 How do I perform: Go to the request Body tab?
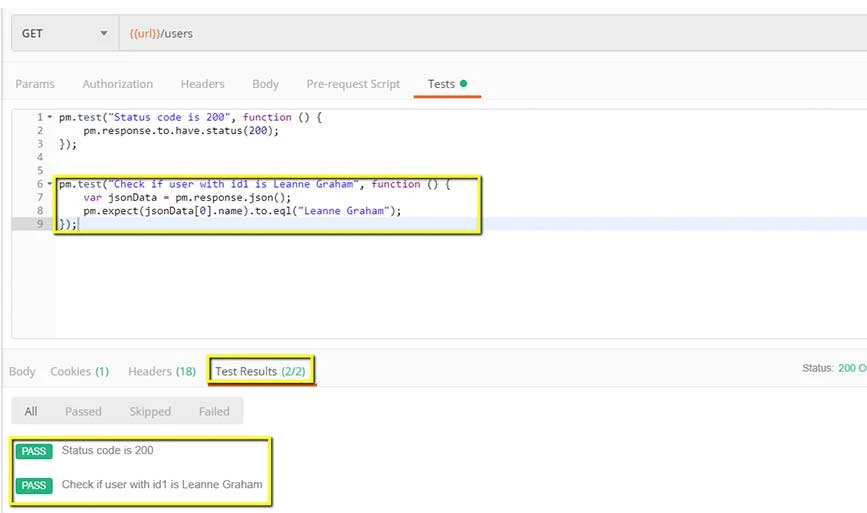click(x=265, y=84)
